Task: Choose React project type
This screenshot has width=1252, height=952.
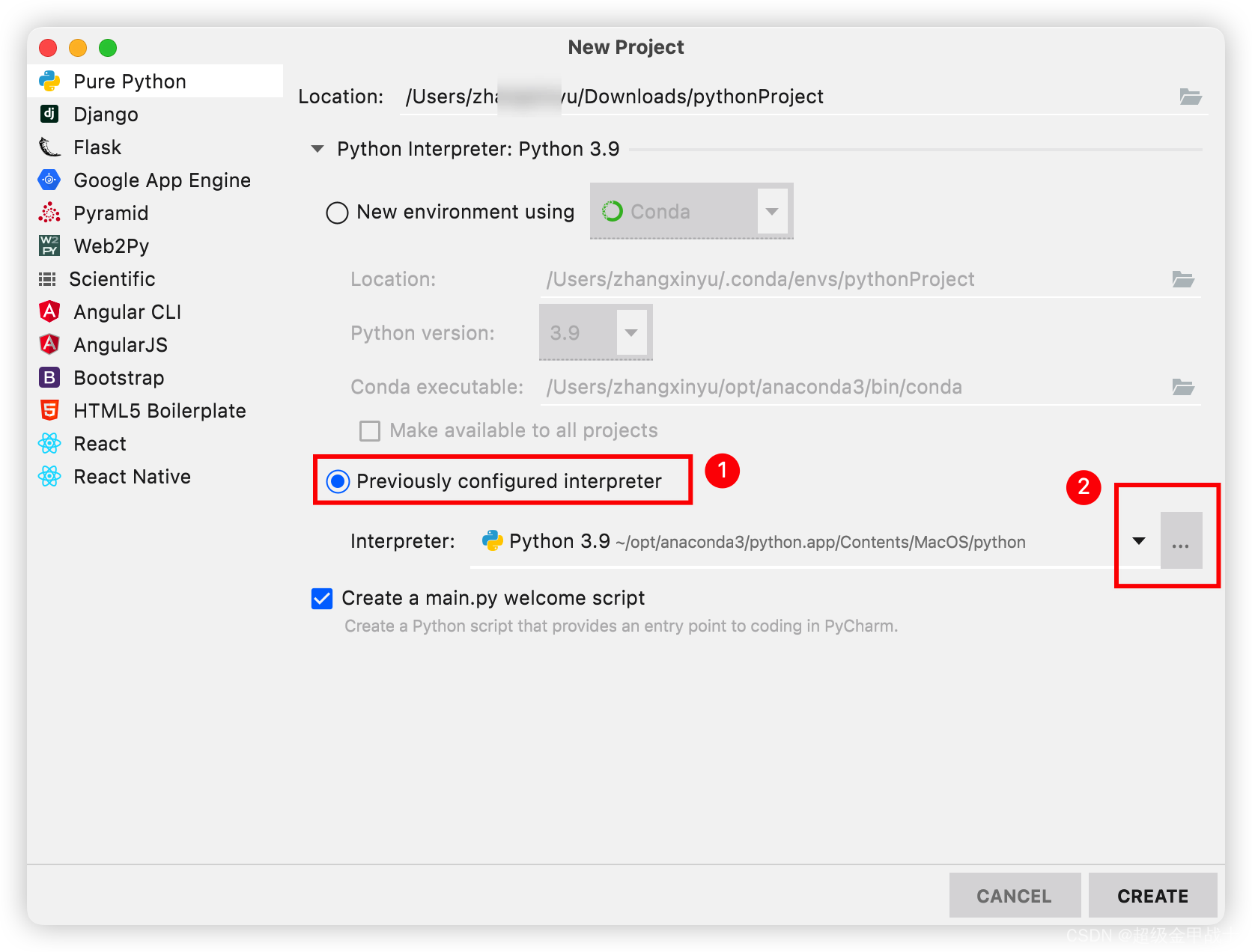Action: (155, 443)
